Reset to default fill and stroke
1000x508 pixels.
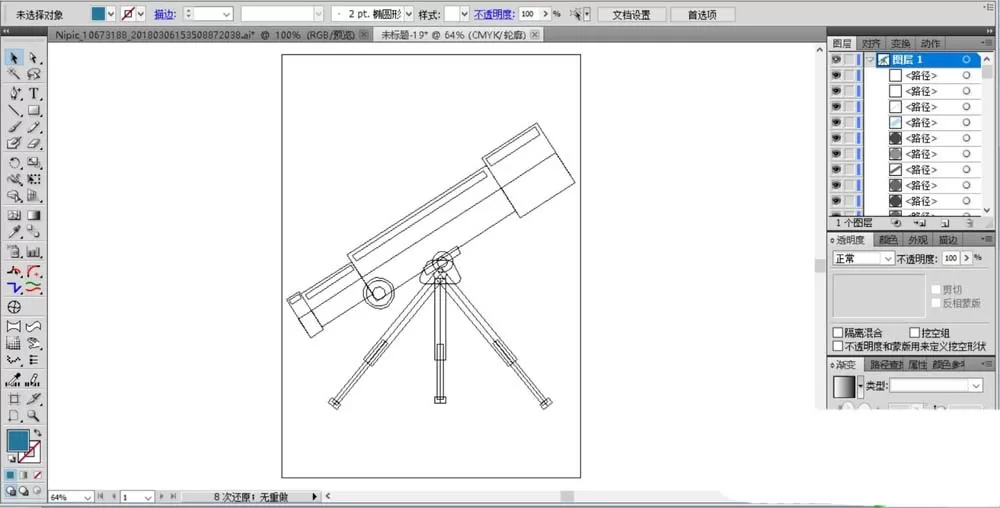[x=11, y=458]
